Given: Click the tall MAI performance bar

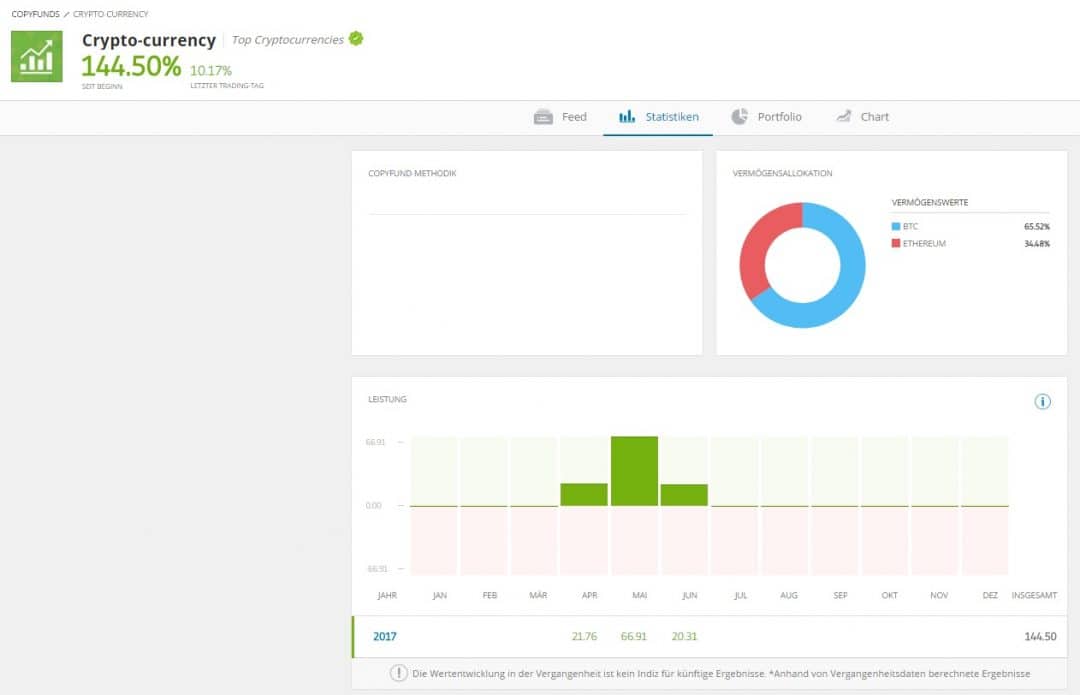Looking at the screenshot, I should tap(634, 471).
